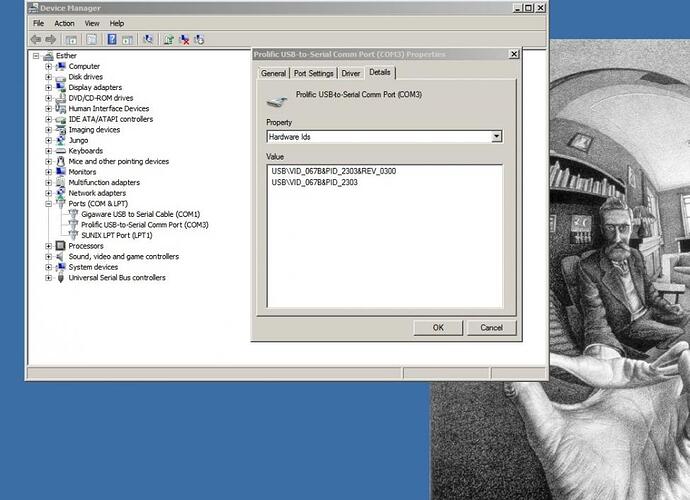Click the Forward arrow in Device Manager toolbar
The image size is (690, 500).
51,40
